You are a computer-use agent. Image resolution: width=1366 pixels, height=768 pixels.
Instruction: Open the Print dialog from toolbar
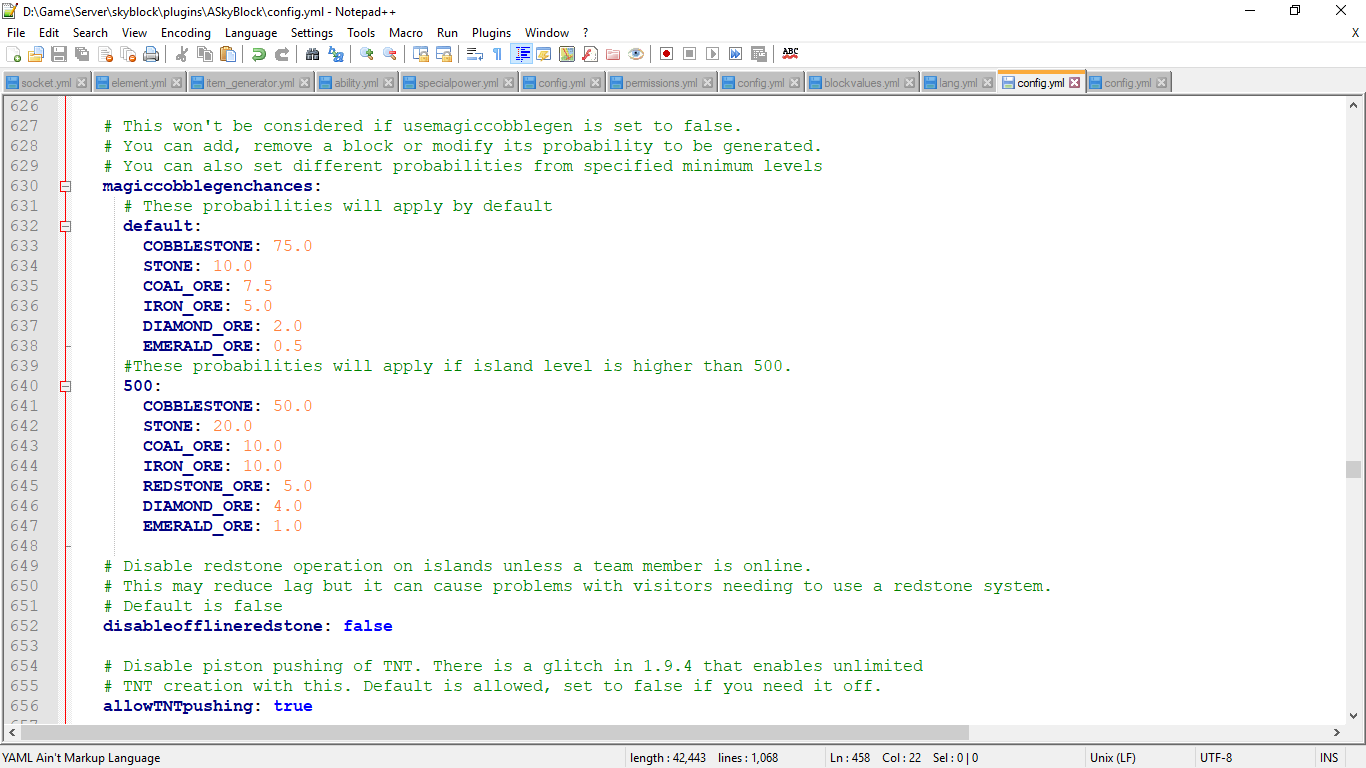pyautogui.click(x=151, y=54)
